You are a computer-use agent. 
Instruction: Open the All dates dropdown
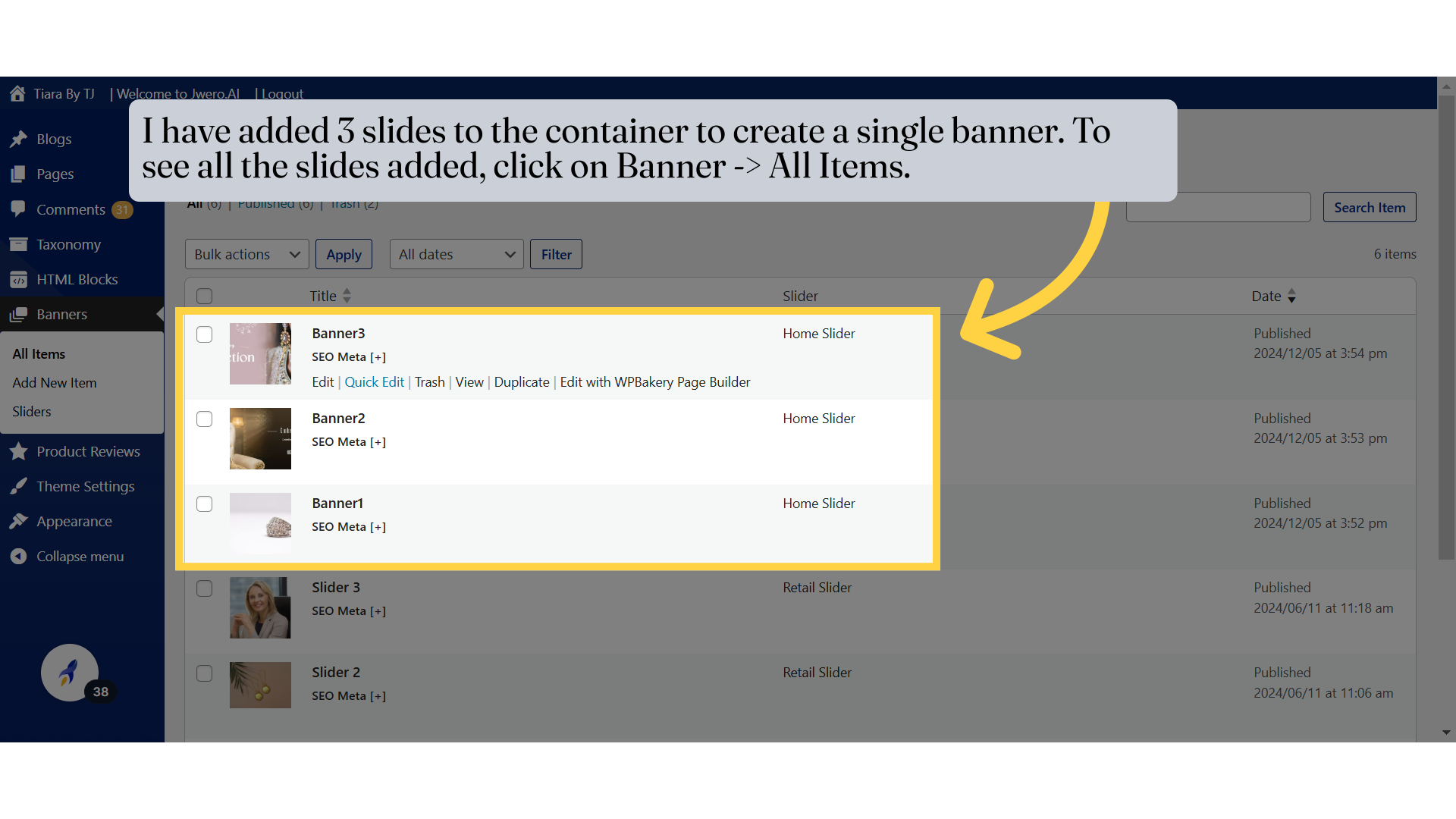[x=456, y=254]
